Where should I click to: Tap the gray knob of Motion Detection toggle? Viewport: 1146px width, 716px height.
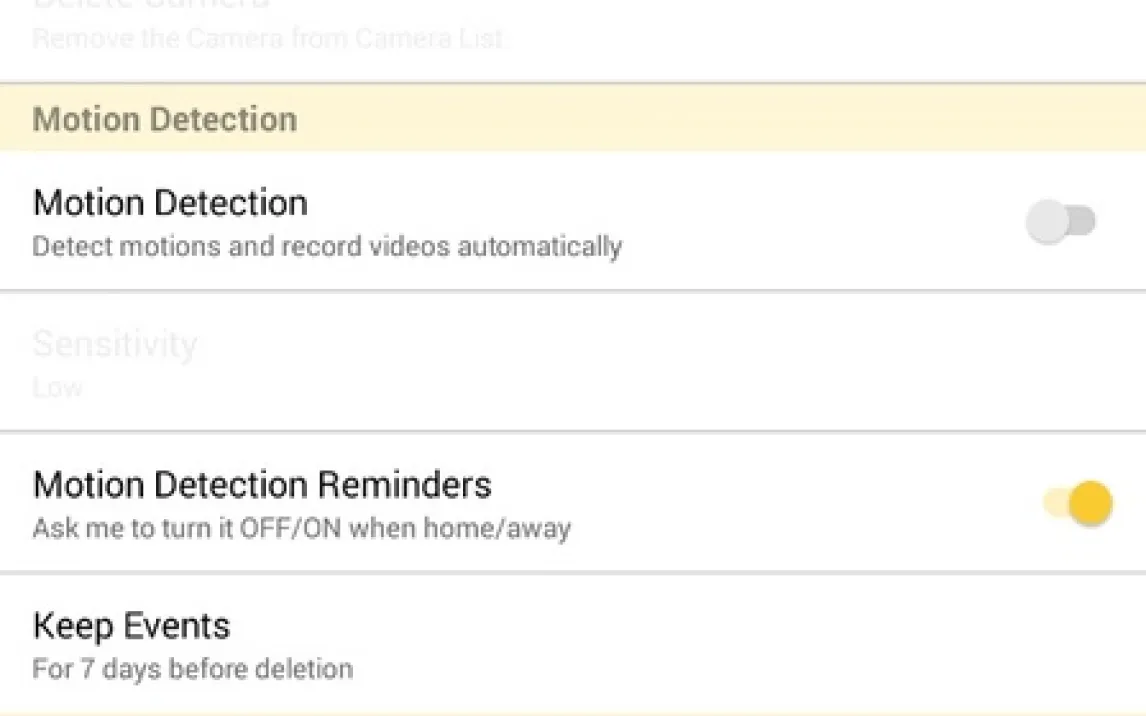[1047, 221]
